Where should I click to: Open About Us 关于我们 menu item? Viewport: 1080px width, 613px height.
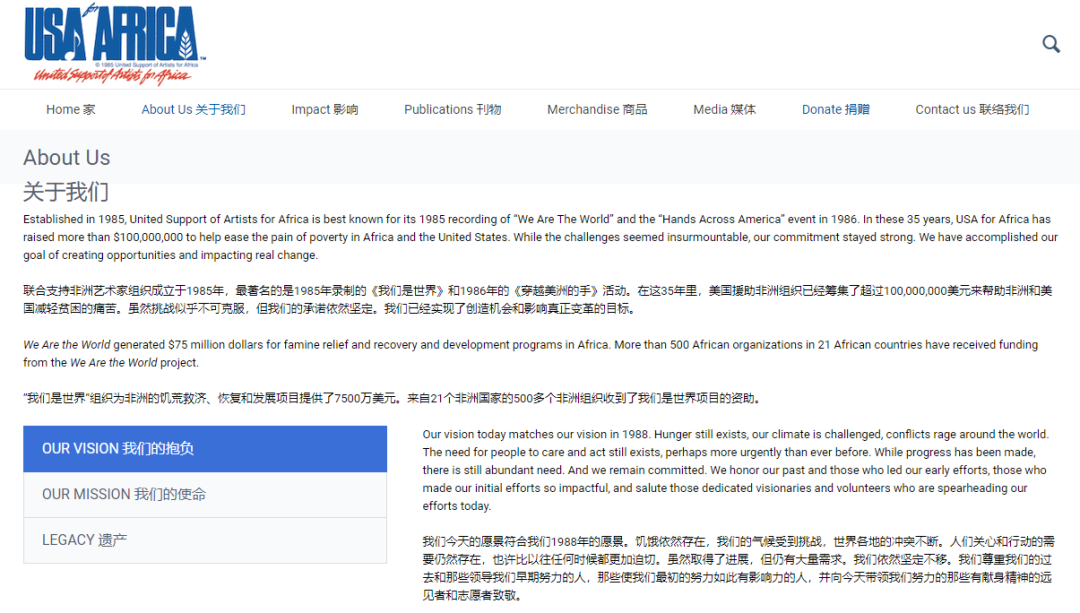(x=194, y=110)
